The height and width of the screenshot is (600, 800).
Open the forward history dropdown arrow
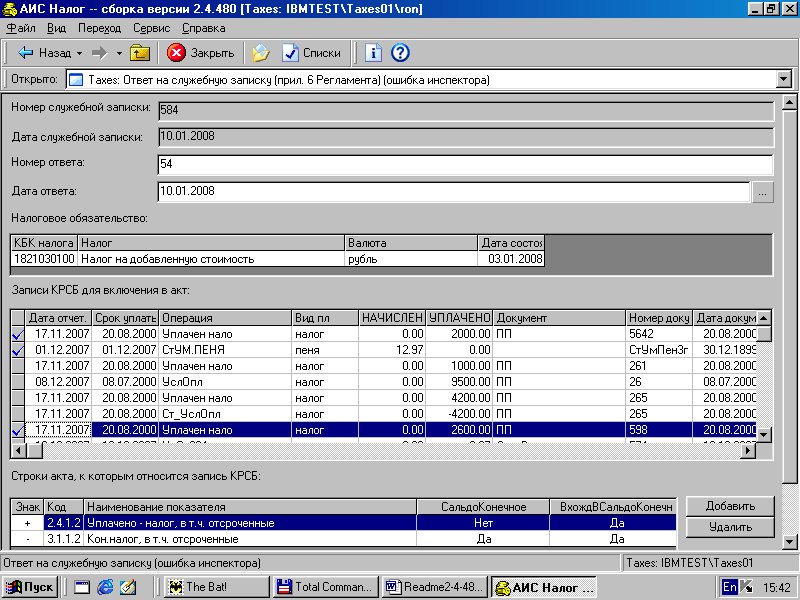click(119, 53)
